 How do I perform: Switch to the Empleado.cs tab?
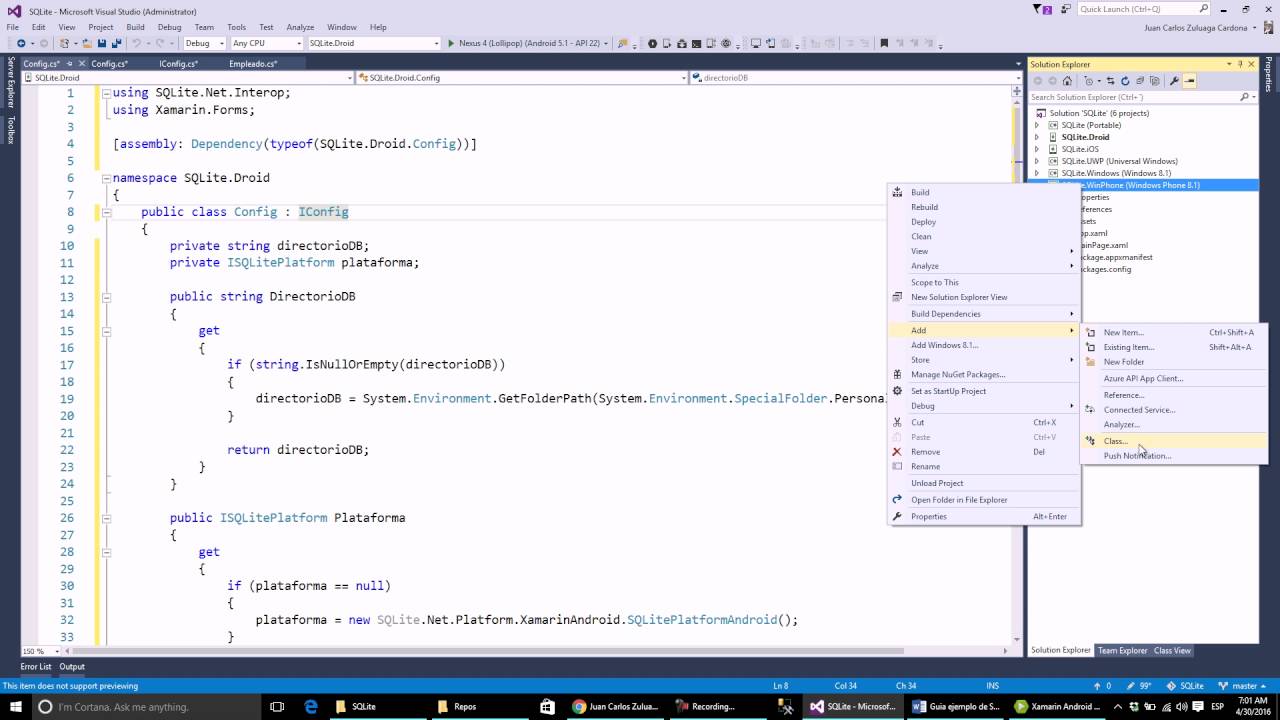253,63
